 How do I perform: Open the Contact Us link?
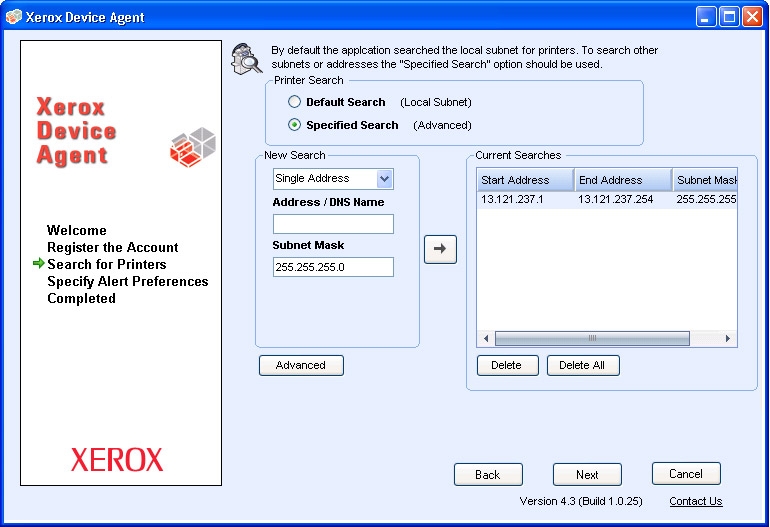[x=696, y=501]
